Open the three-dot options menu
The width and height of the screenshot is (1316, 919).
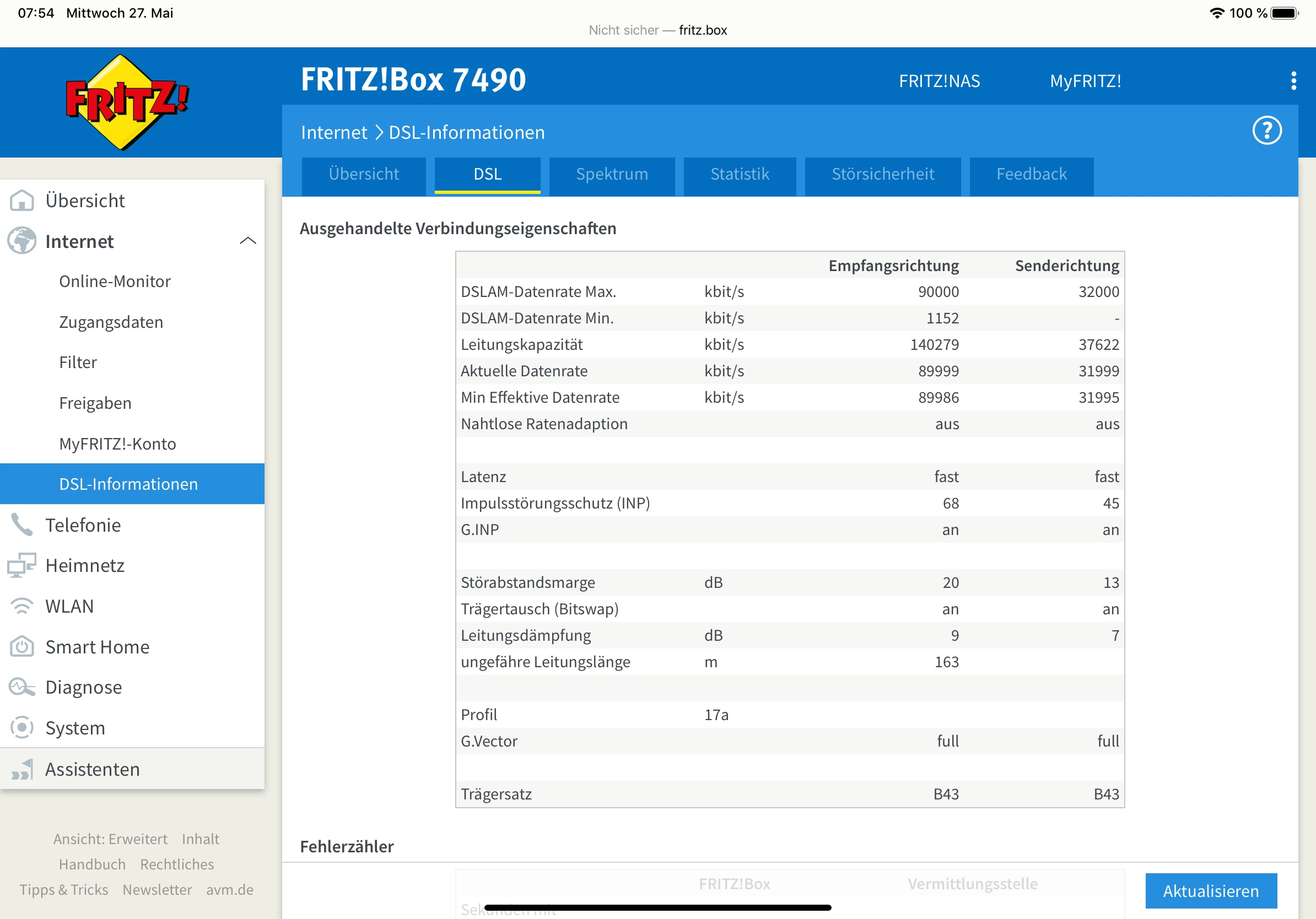(x=1293, y=81)
